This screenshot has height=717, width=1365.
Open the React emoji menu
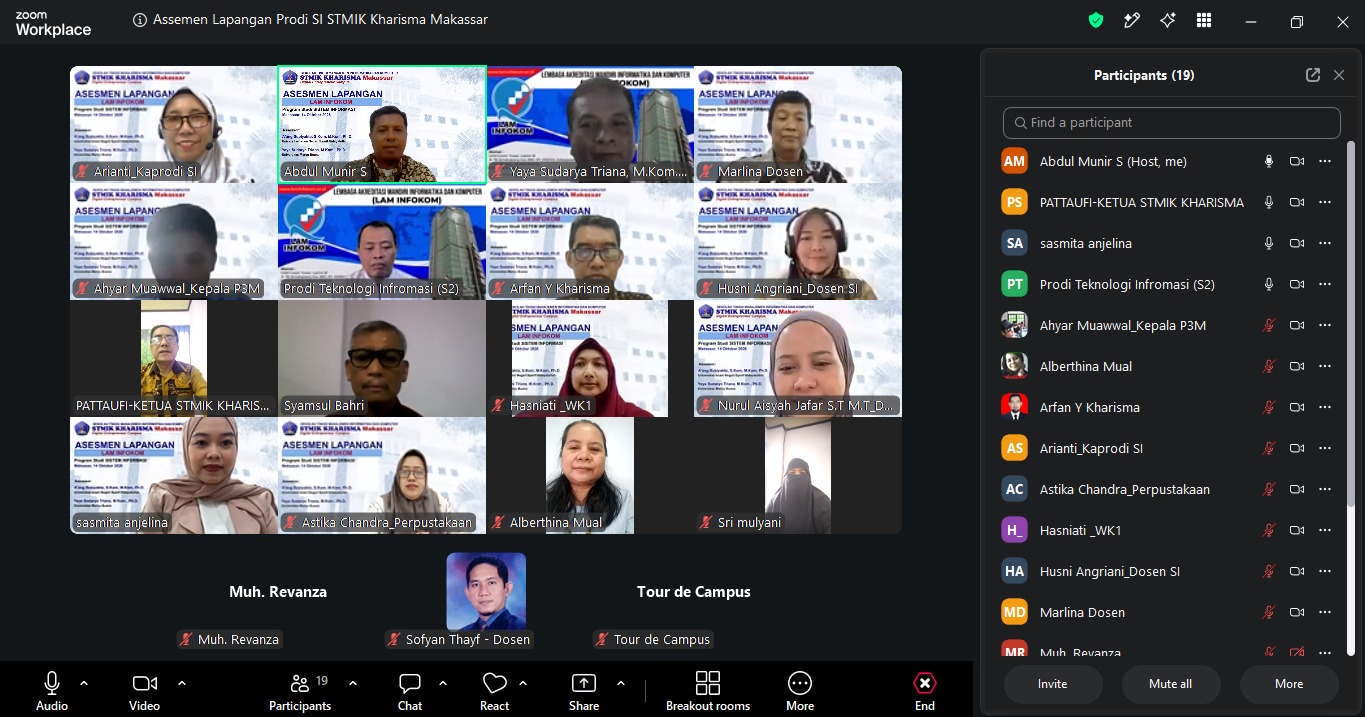pos(494,691)
